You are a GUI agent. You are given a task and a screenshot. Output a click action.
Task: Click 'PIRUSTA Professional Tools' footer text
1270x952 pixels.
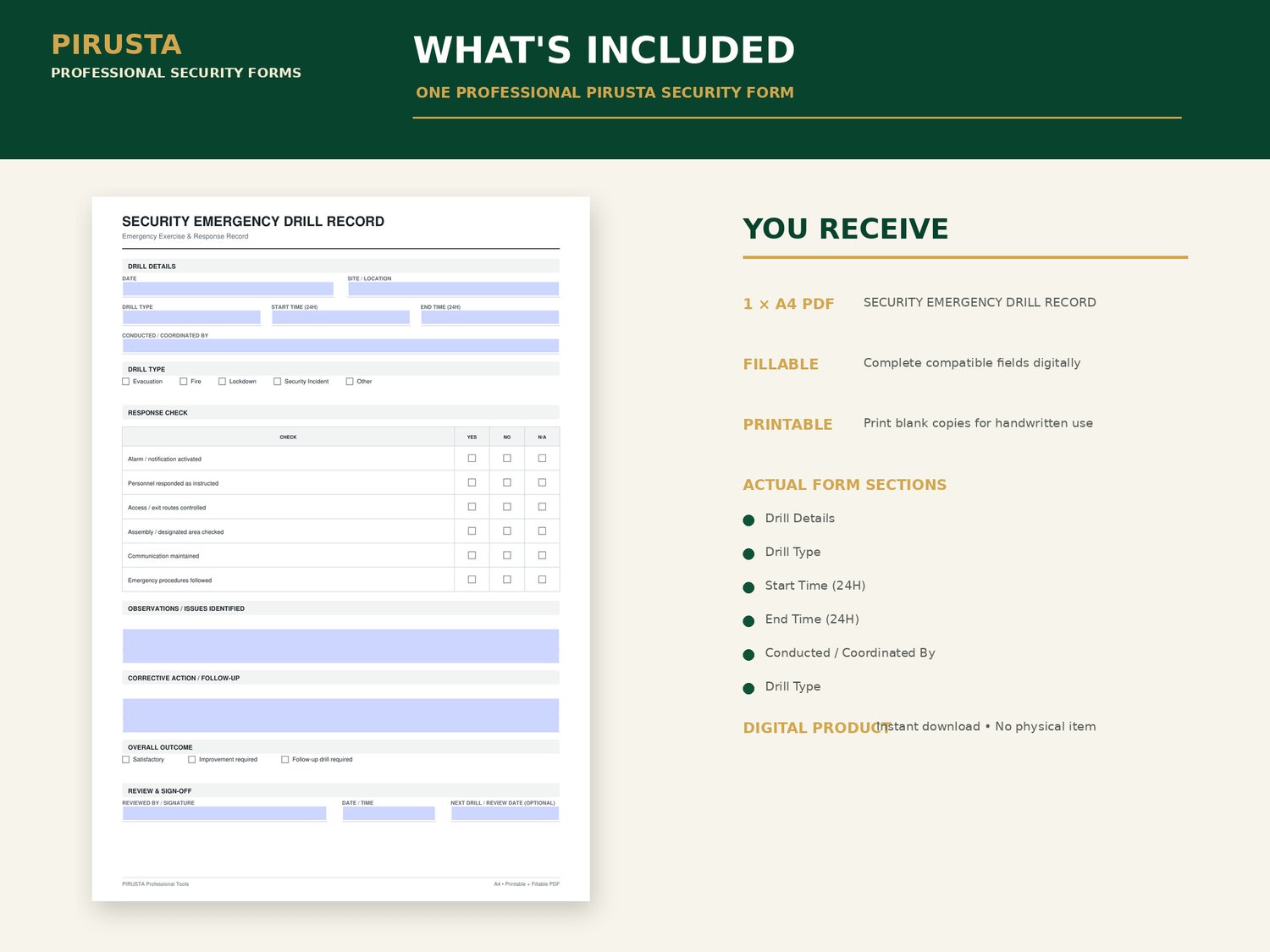156,884
